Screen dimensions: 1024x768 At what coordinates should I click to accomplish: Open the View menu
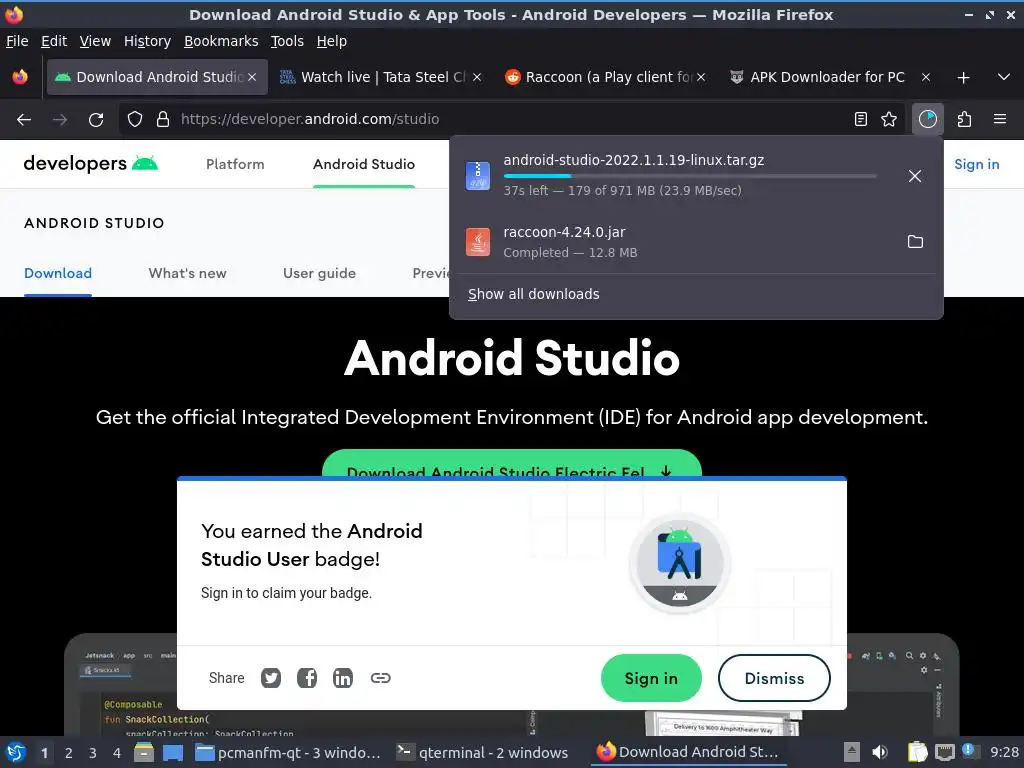[x=95, y=41]
